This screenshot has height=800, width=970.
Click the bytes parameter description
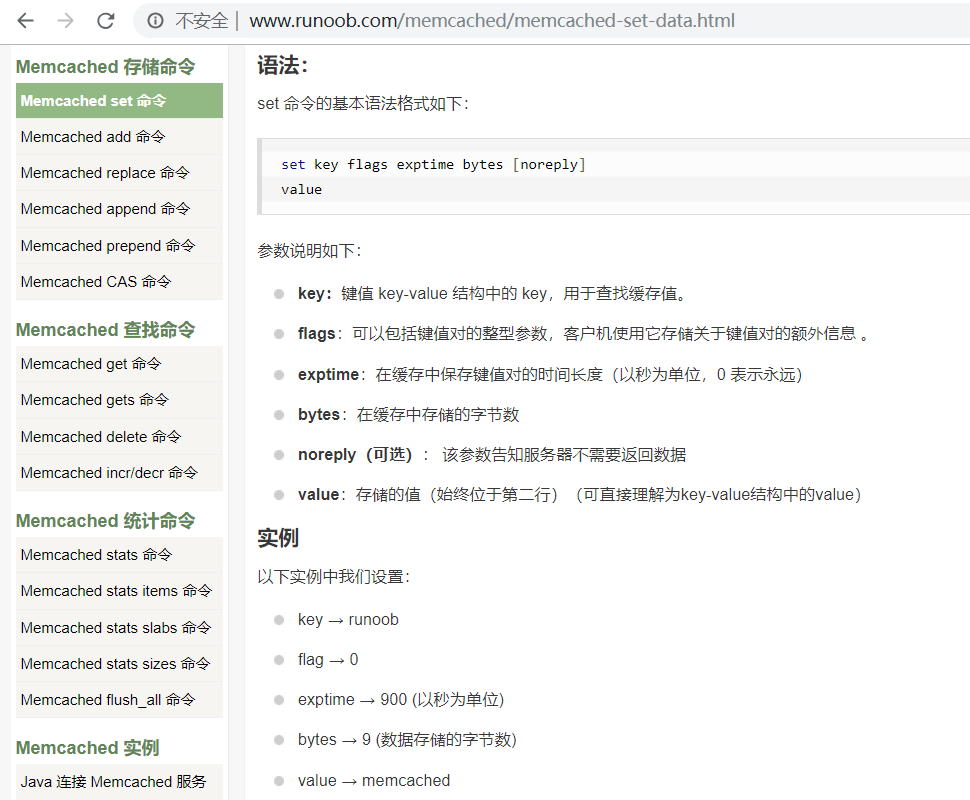(408, 415)
